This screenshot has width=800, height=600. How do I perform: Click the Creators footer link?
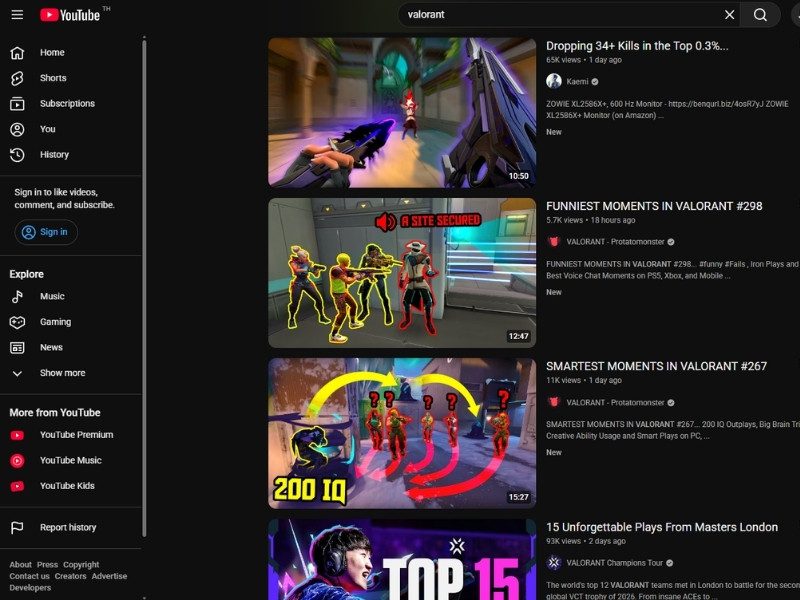(70, 576)
